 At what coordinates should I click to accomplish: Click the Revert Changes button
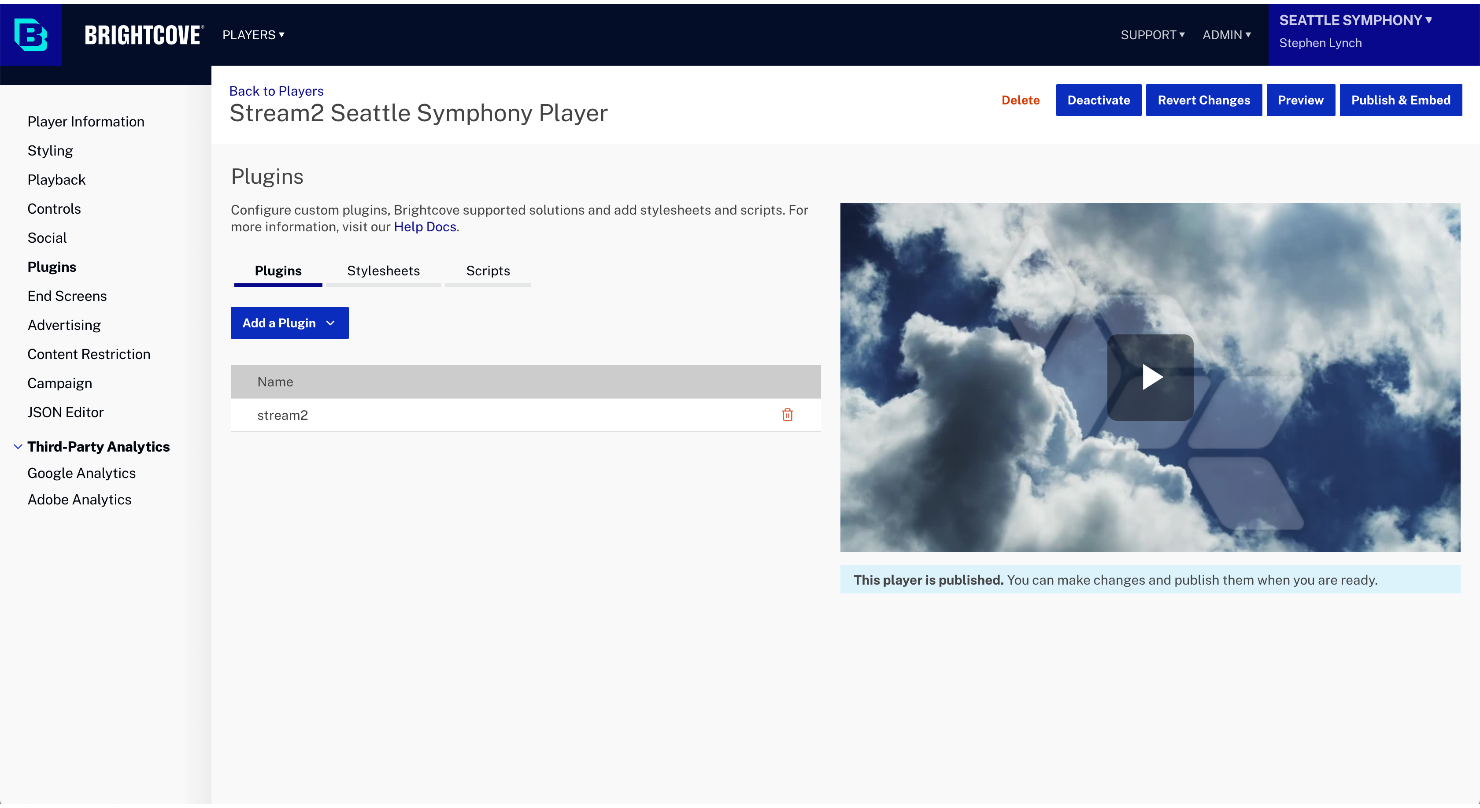point(1204,100)
